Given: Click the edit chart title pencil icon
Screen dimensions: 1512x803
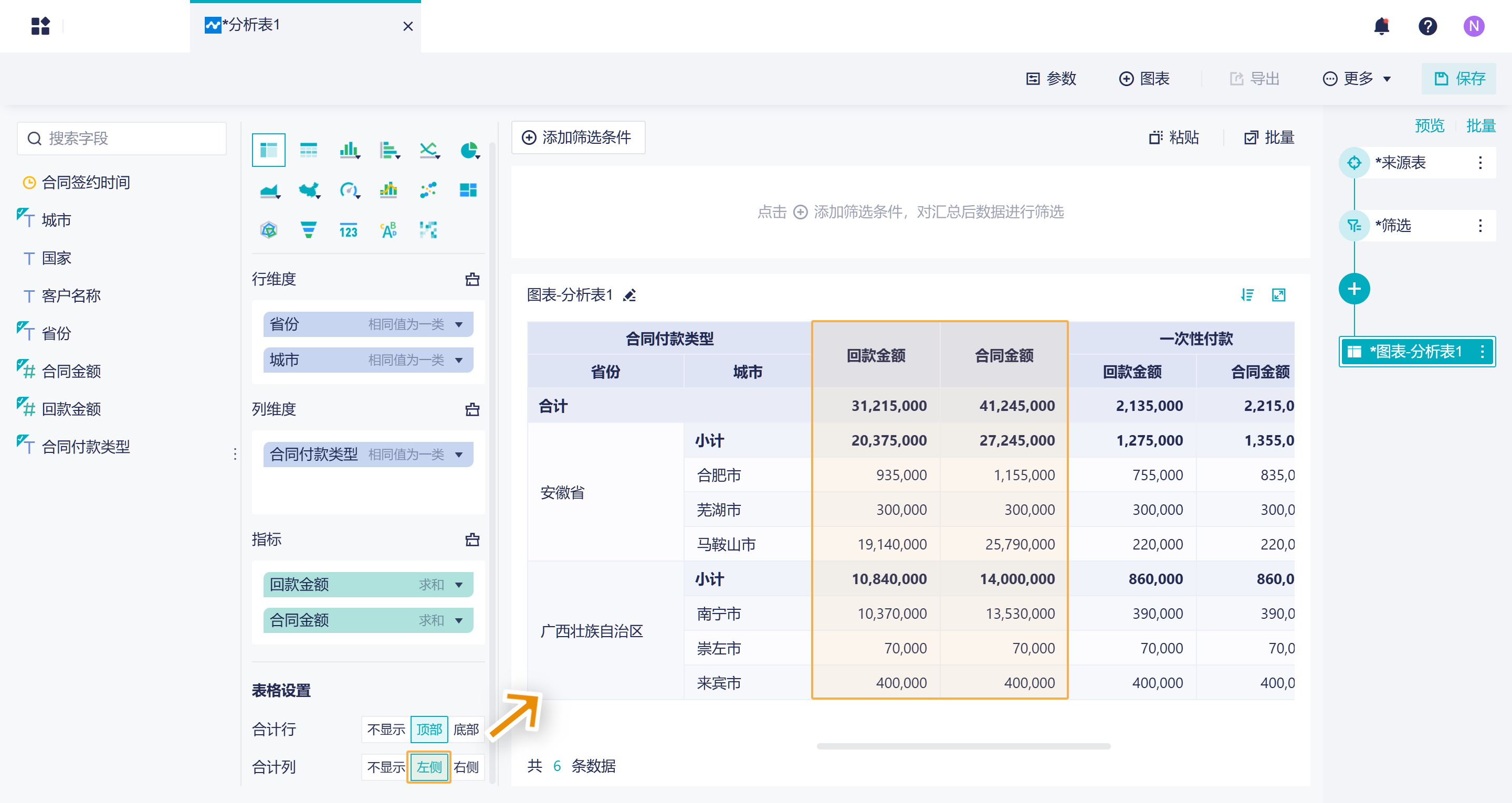Looking at the screenshot, I should coord(630,295).
